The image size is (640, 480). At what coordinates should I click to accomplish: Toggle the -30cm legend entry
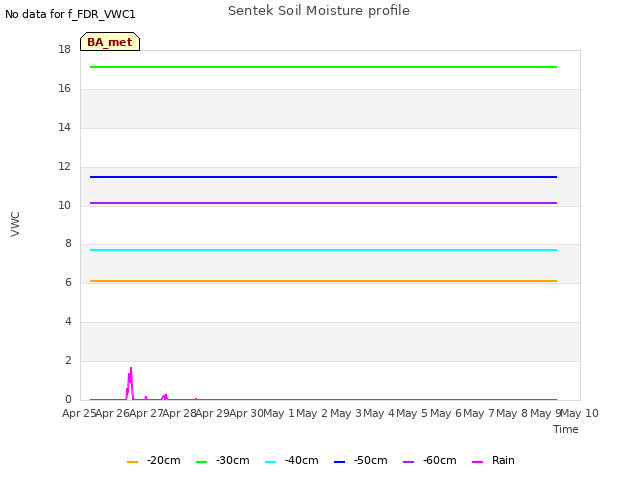[222, 460]
